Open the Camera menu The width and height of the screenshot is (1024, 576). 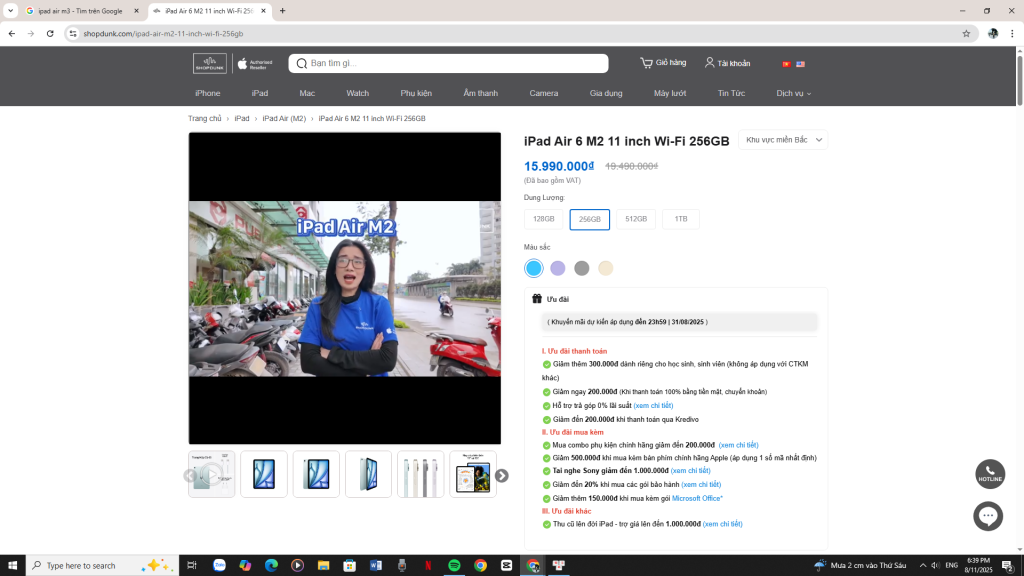[544, 93]
